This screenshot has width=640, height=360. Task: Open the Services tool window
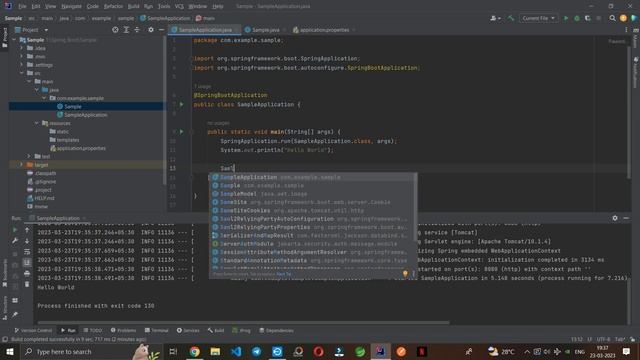(x=188, y=330)
